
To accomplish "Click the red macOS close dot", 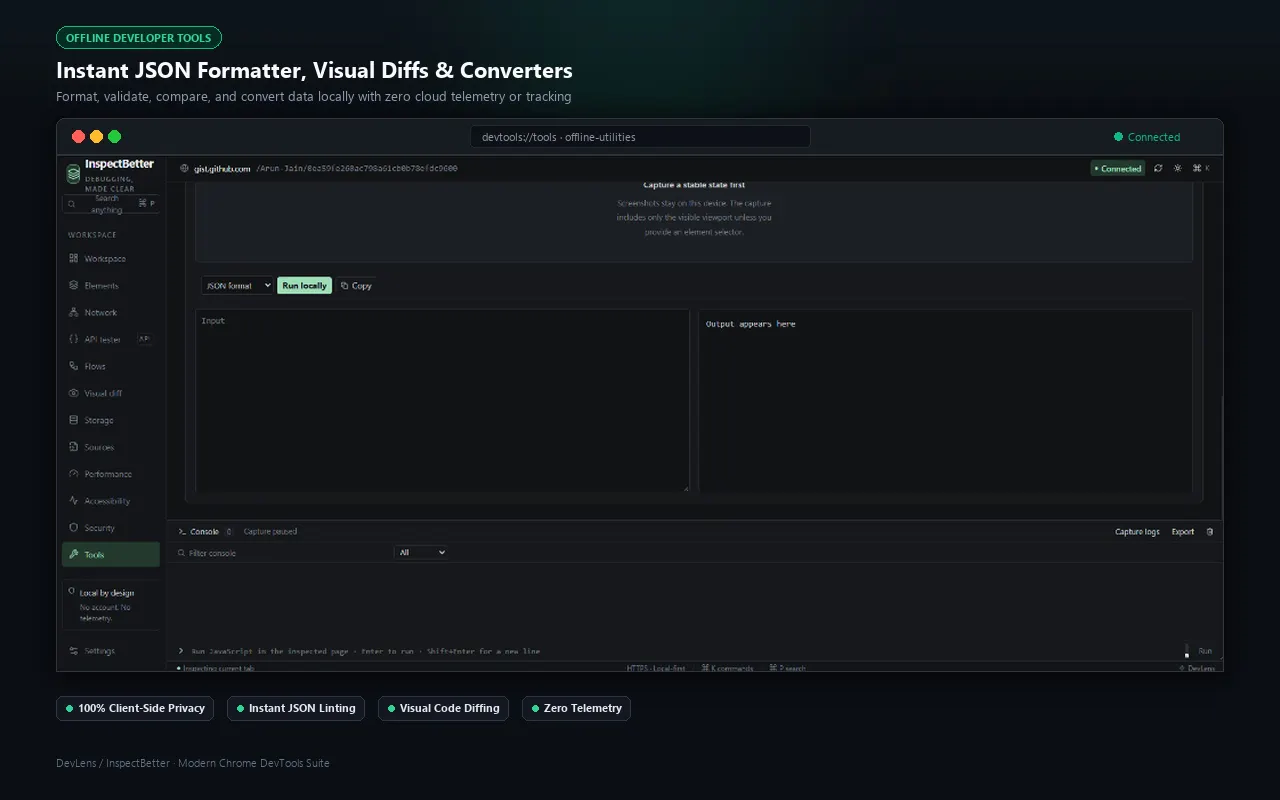I will point(79,137).
